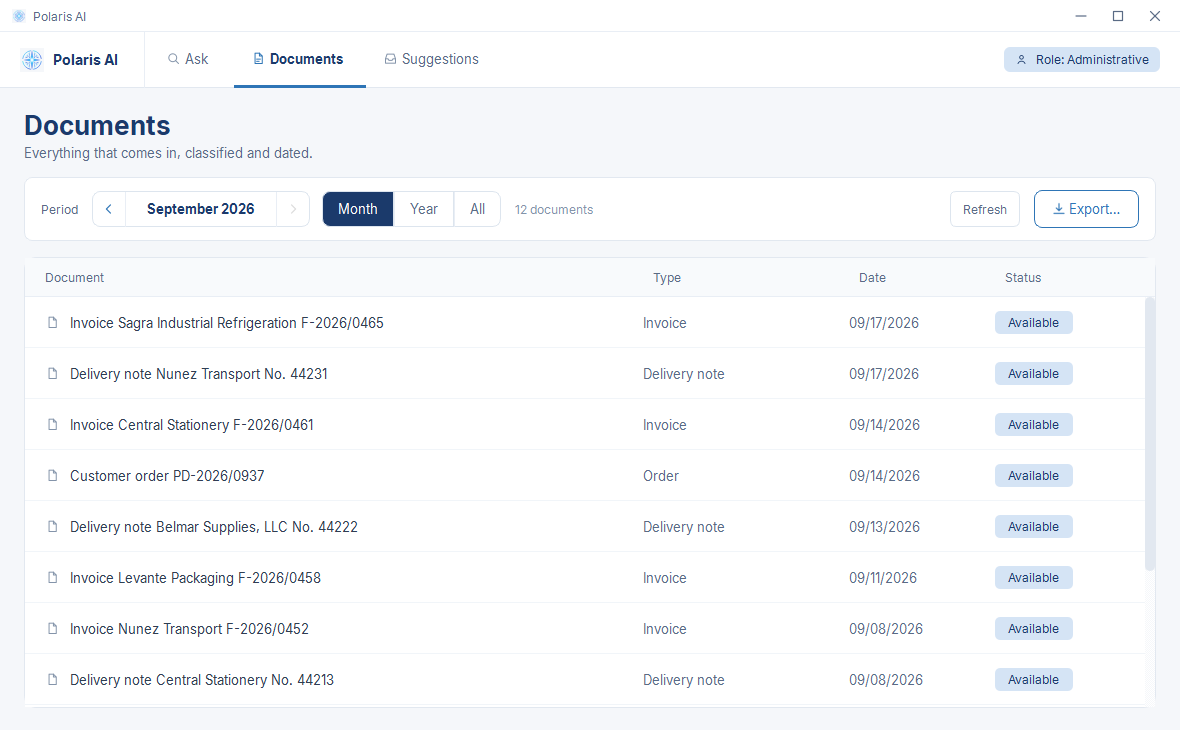Image resolution: width=1180 pixels, height=730 pixels.
Task: Click the file icon for Delivery note Belmar Supplies
Action: pyautogui.click(x=53, y=527)
